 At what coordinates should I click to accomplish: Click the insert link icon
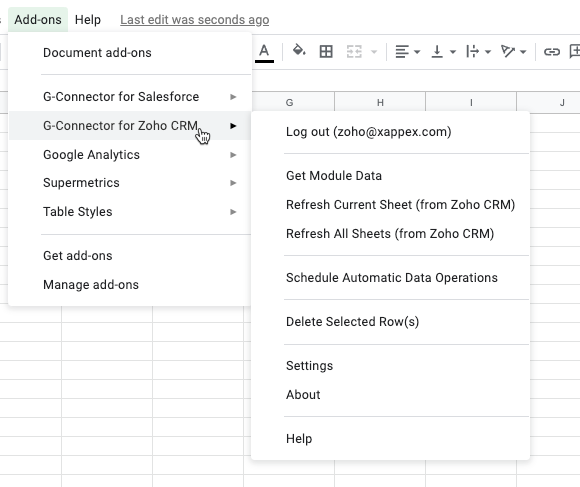tap(552, 52)
